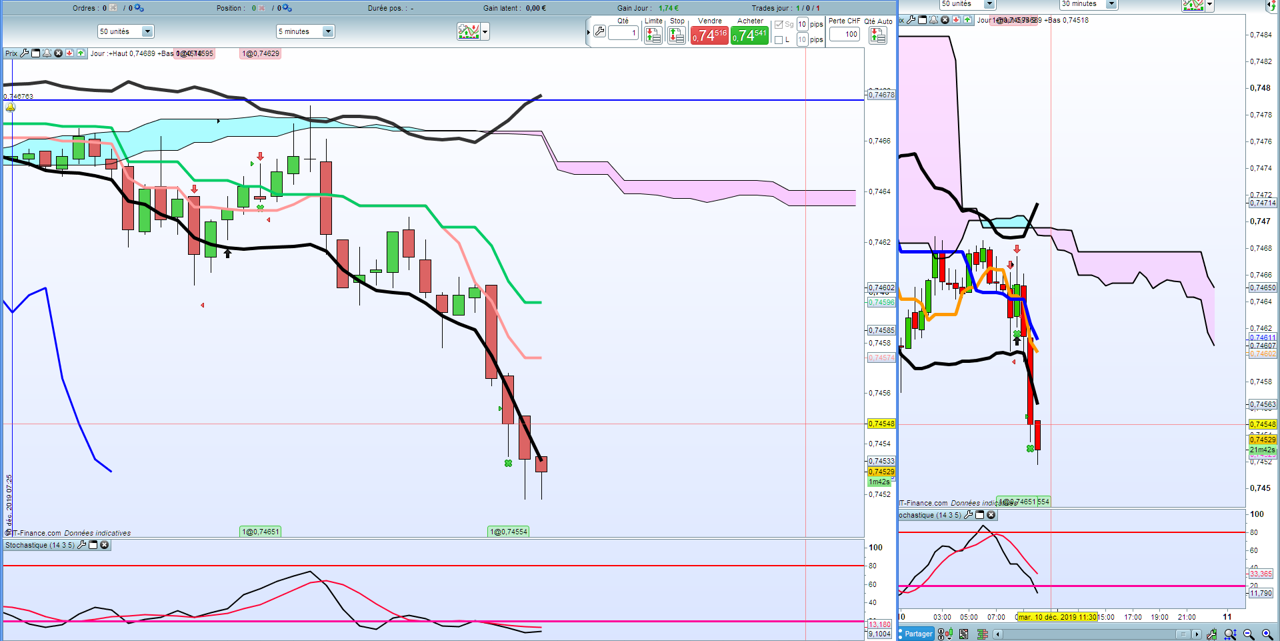Click the Gain Jour 1,74 € value
1280x641 pixels.
tap(668, 8)
